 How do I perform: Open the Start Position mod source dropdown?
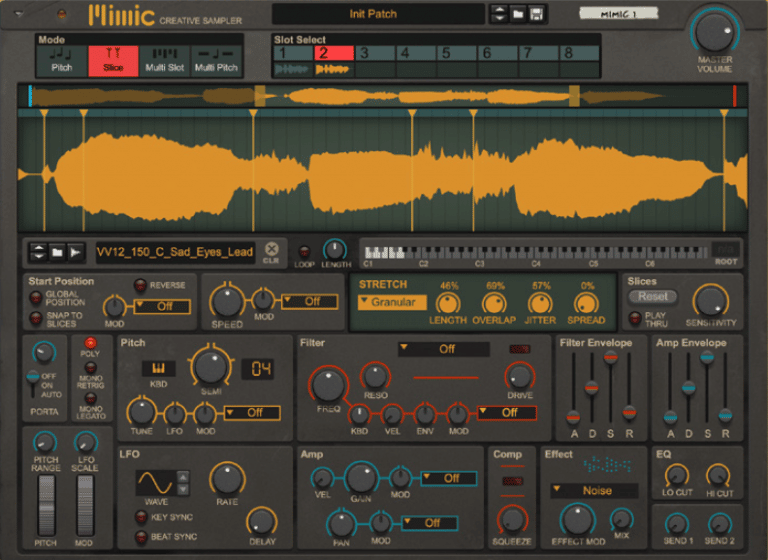[x=162, y=307]
